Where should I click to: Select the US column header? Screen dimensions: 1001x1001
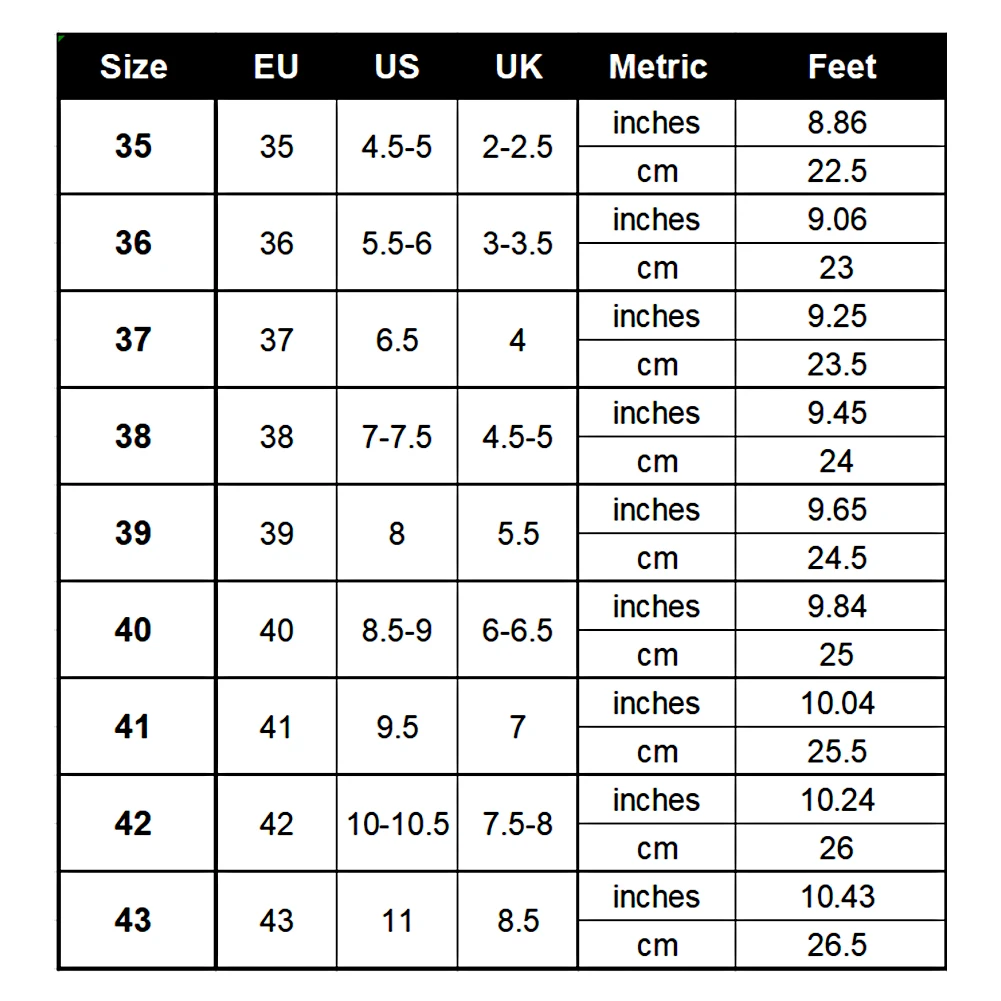point(396,66)
